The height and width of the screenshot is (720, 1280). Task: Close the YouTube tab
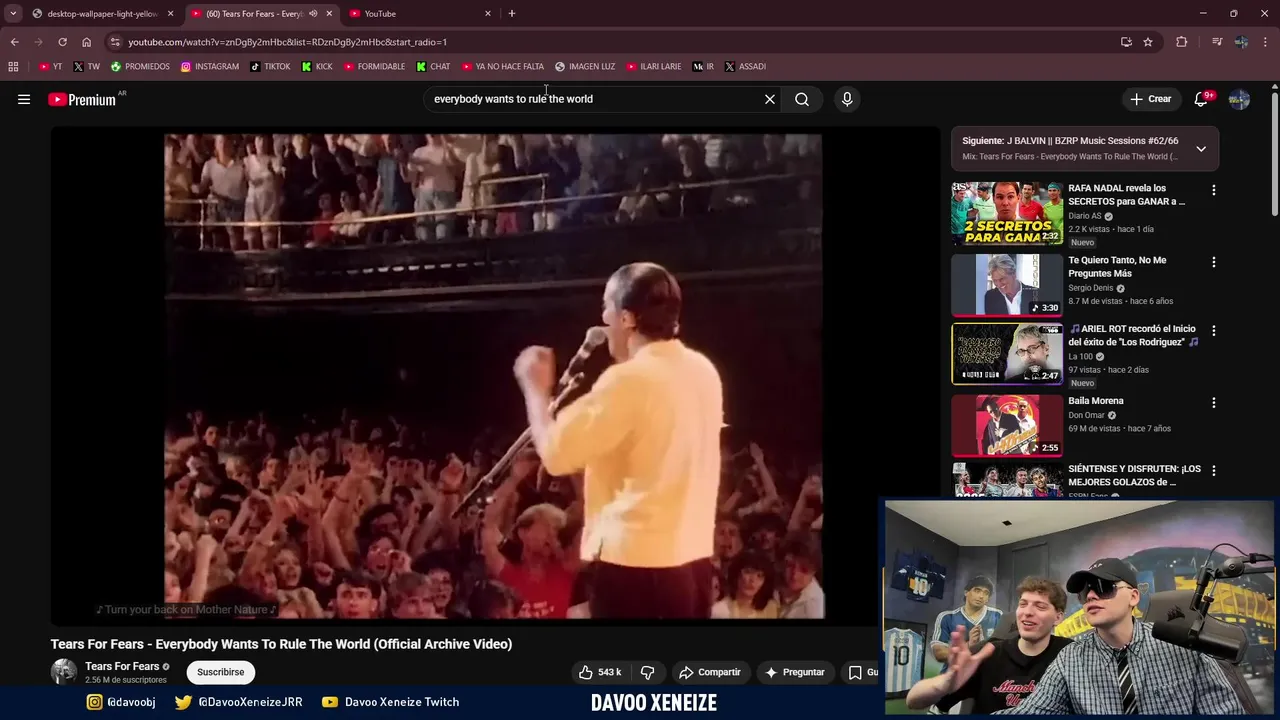488,14
